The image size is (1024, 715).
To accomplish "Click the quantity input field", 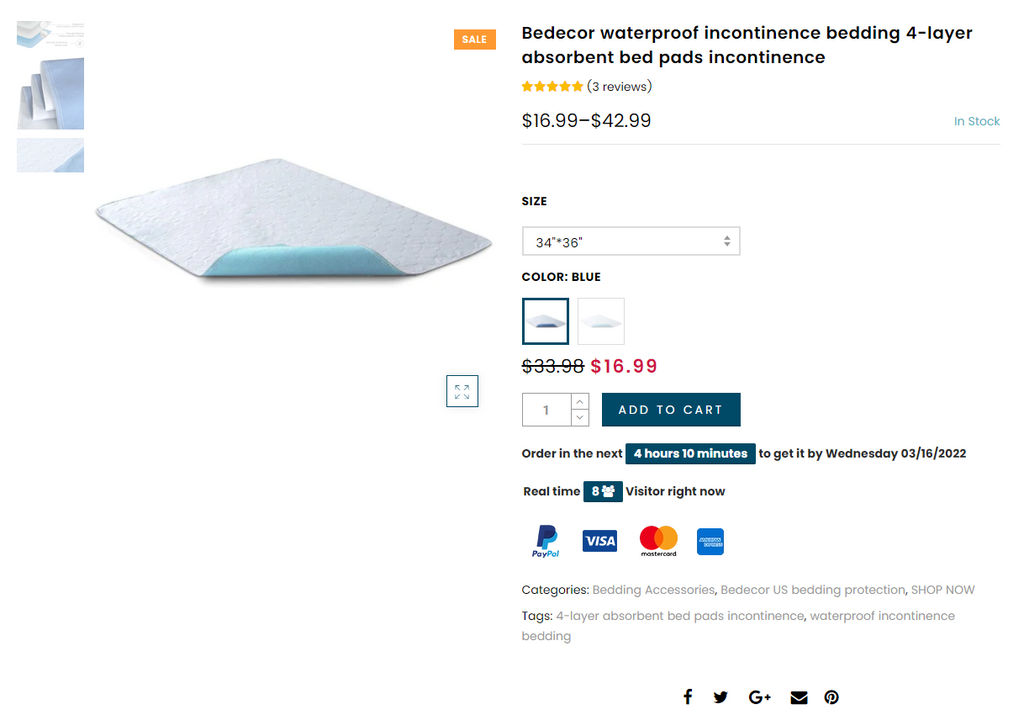I will click(x=546, y=410).
